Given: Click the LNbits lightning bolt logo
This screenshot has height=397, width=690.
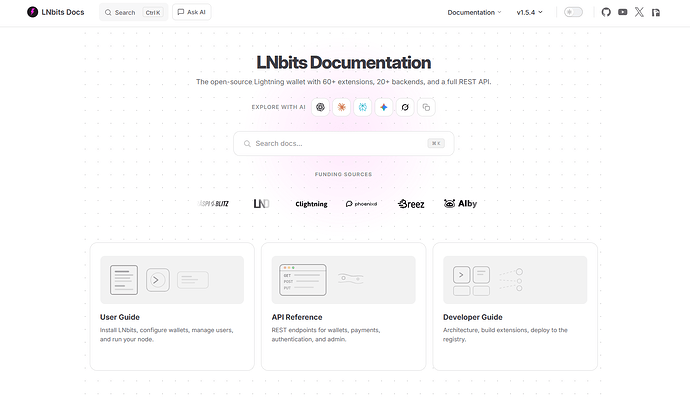Looking at the screenshot, I should click(33, 12).
